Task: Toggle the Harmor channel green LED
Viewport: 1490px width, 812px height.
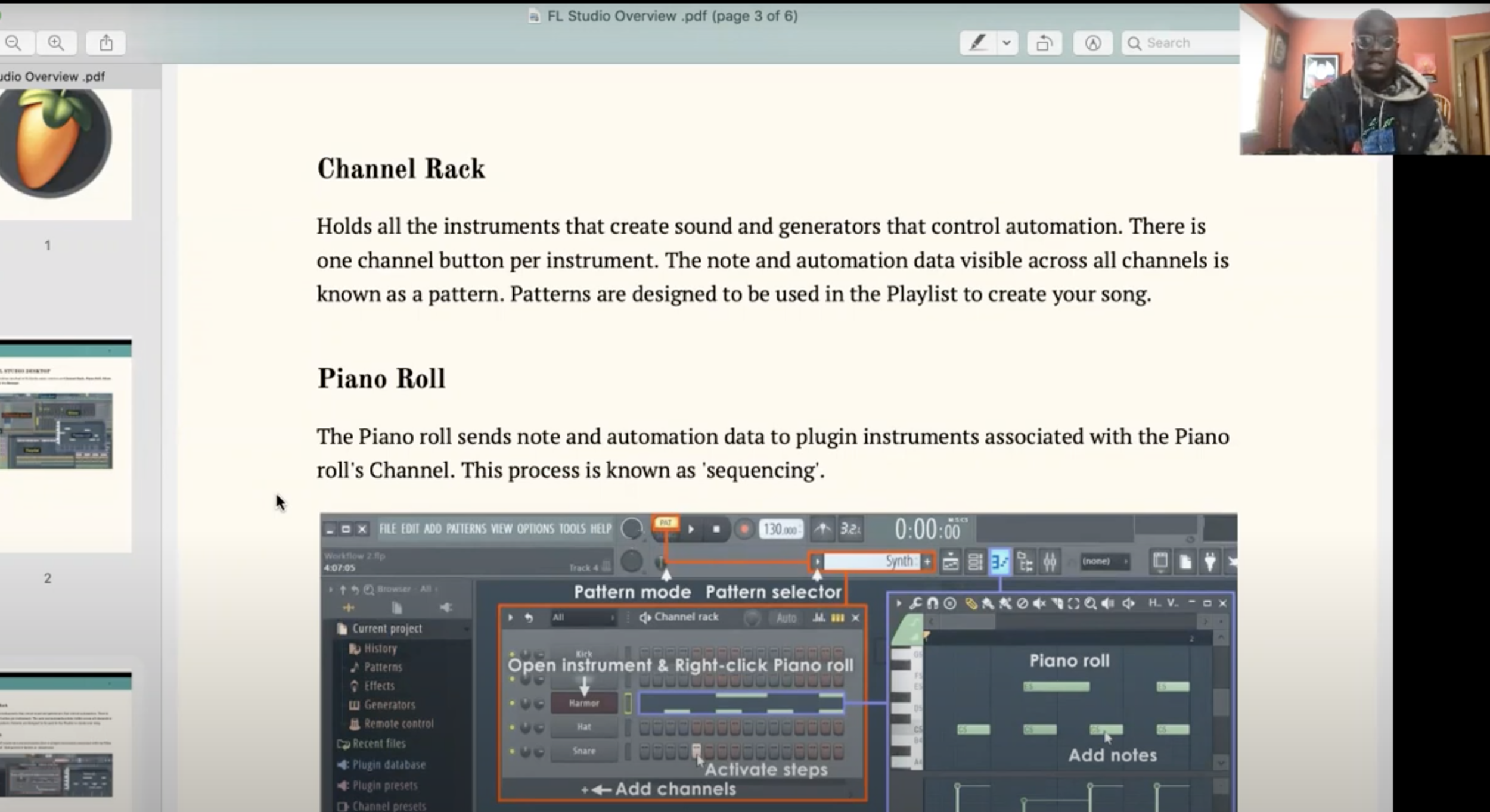Action: coord(512,704)
